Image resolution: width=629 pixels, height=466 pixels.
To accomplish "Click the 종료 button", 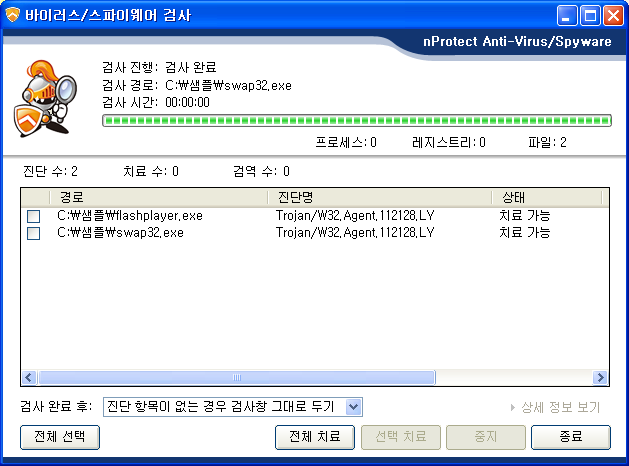I will 571,437.
